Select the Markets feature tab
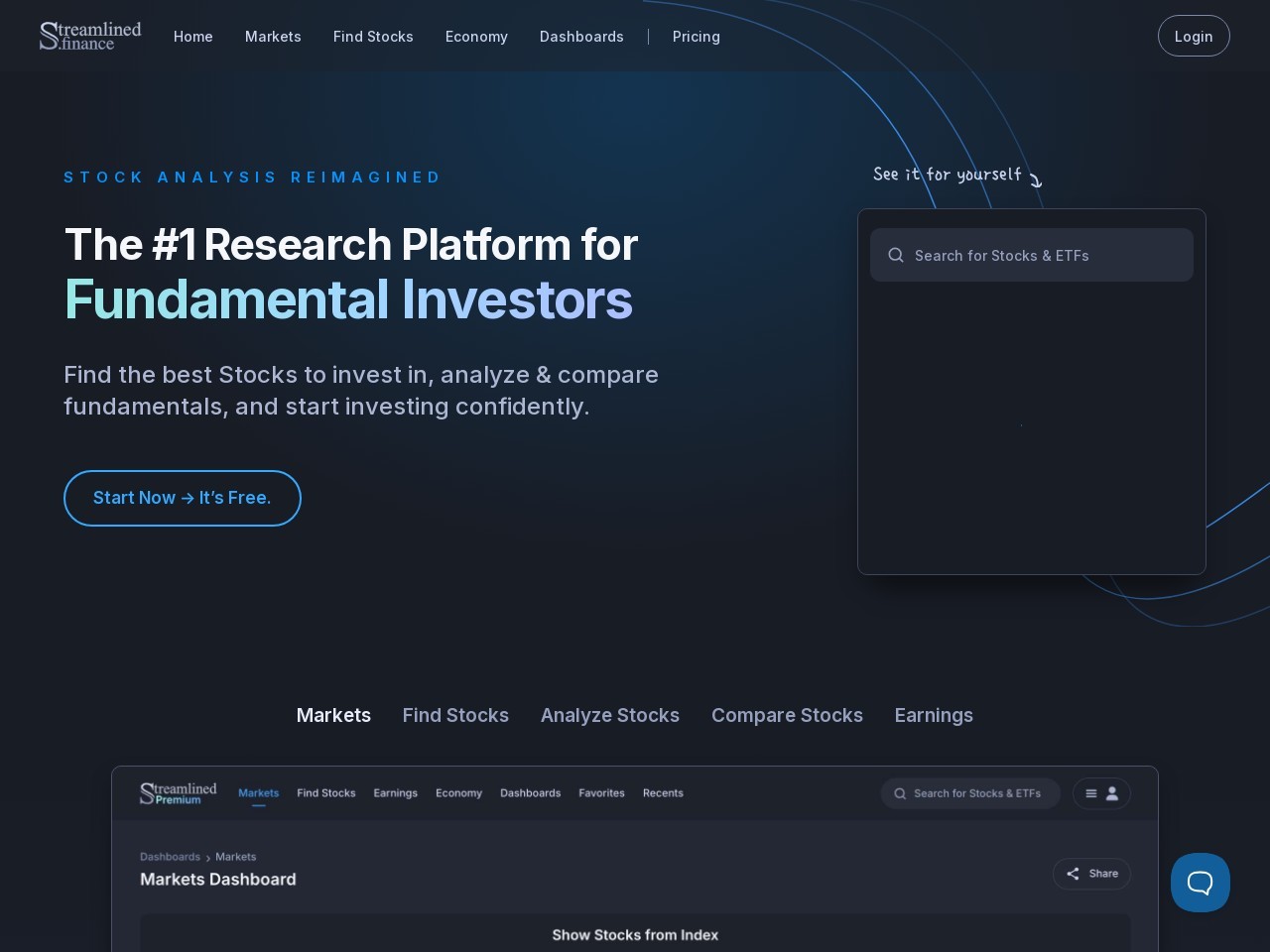The height and width of the screenshot is (952, 1270). 333,715
